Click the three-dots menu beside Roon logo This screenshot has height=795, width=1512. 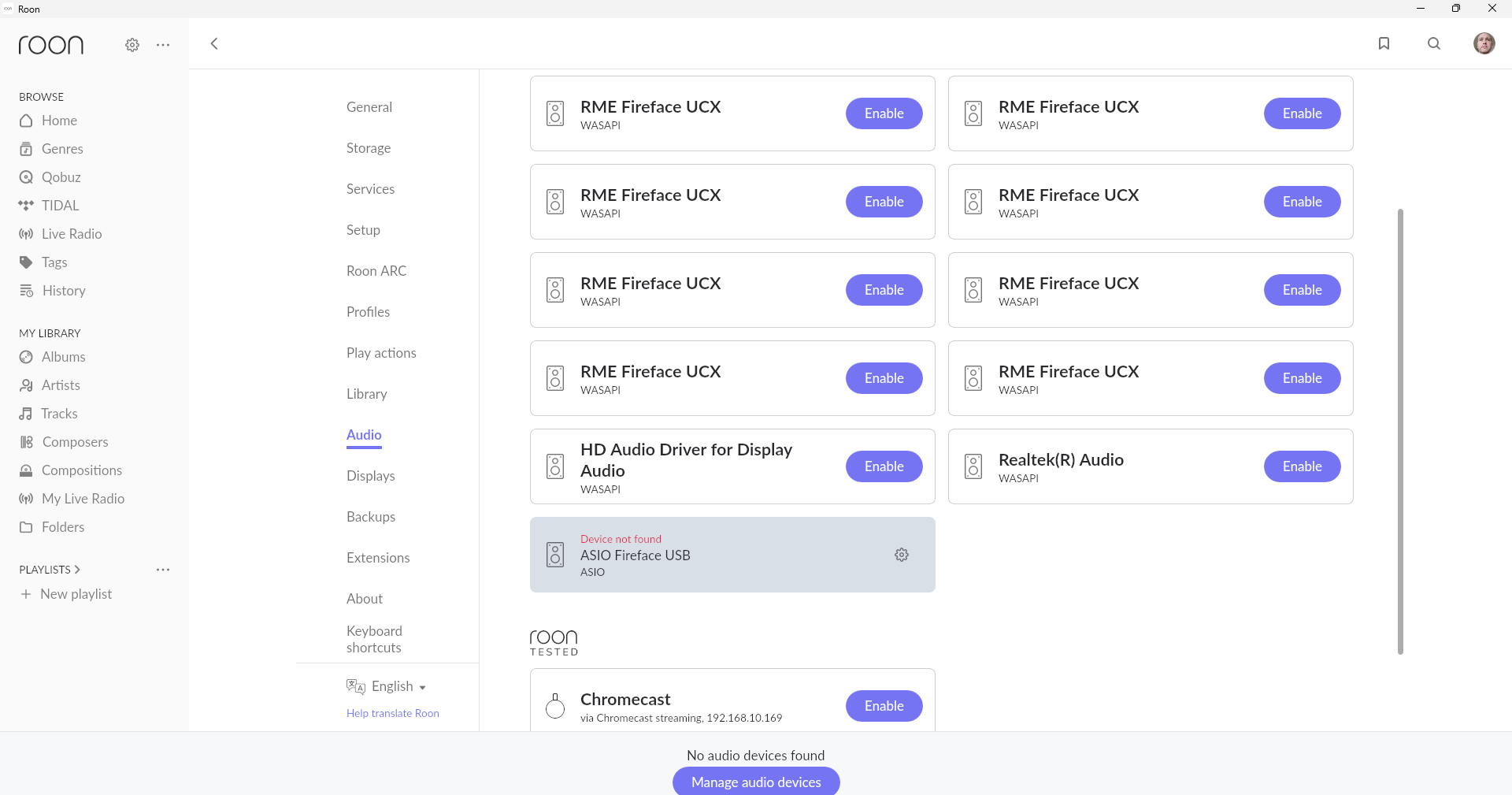point(163,45)
